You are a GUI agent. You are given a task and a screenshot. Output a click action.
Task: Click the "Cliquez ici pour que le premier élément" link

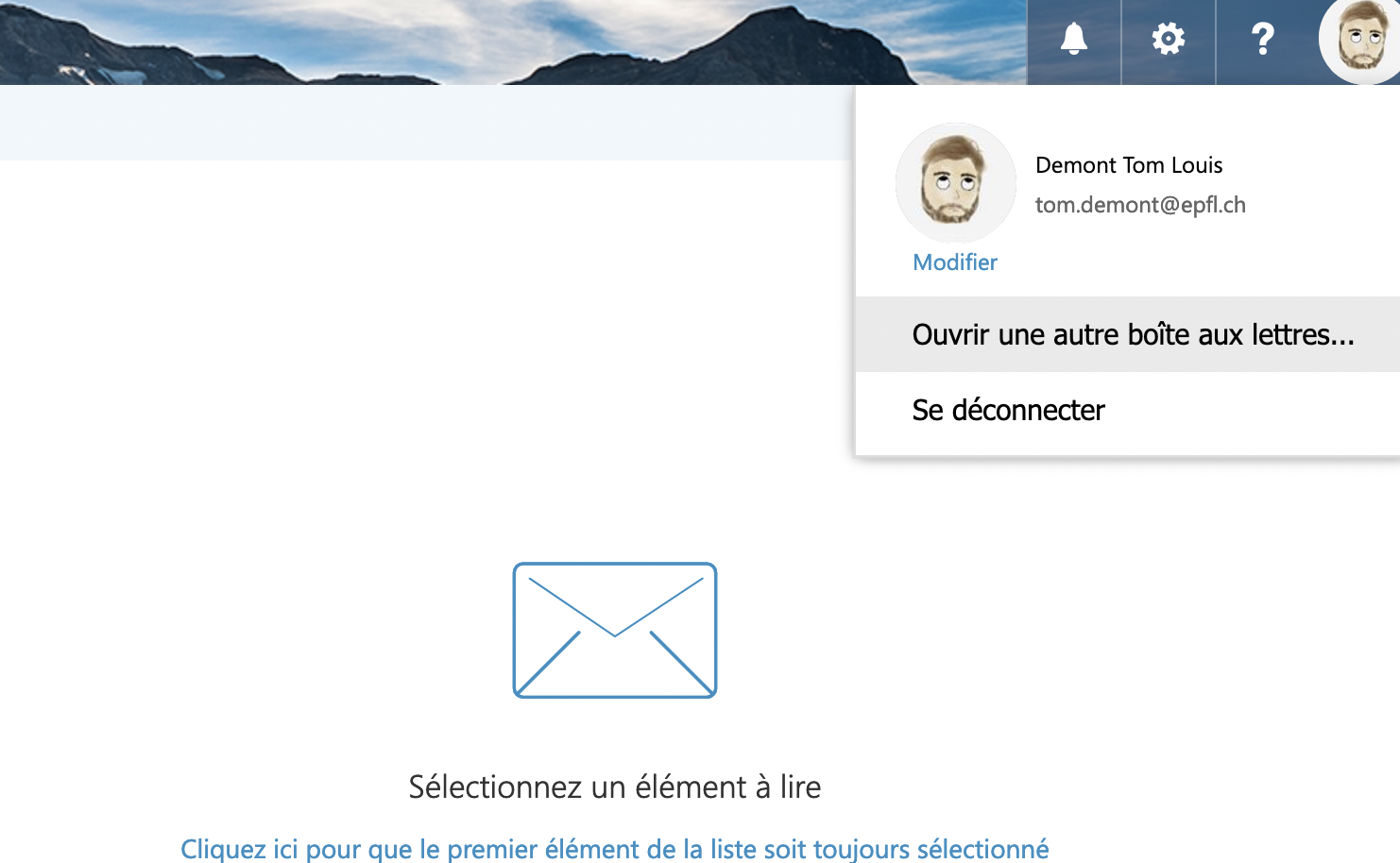[x=614, y=848]
